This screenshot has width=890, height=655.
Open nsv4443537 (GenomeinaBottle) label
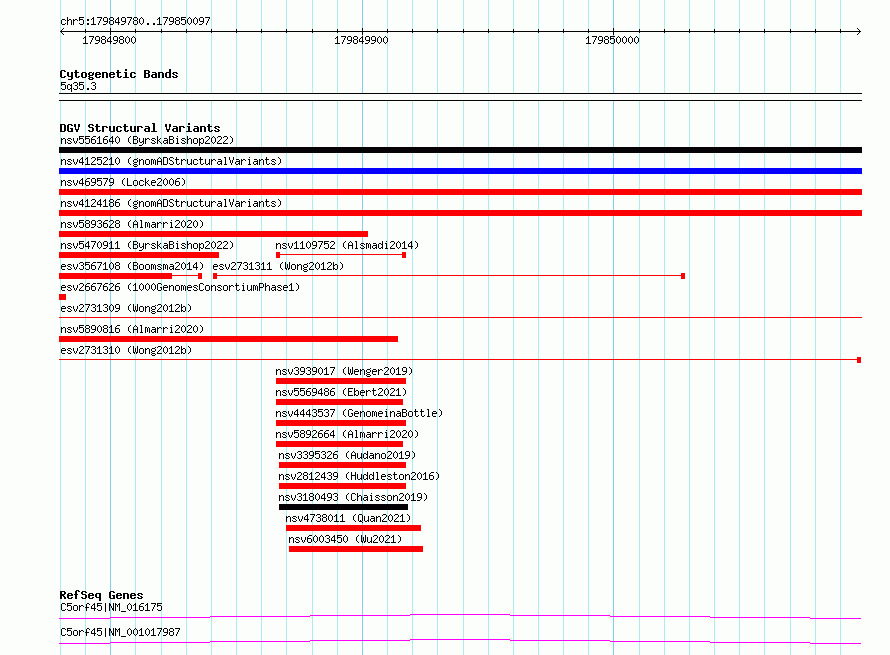[x=359, y=413]
